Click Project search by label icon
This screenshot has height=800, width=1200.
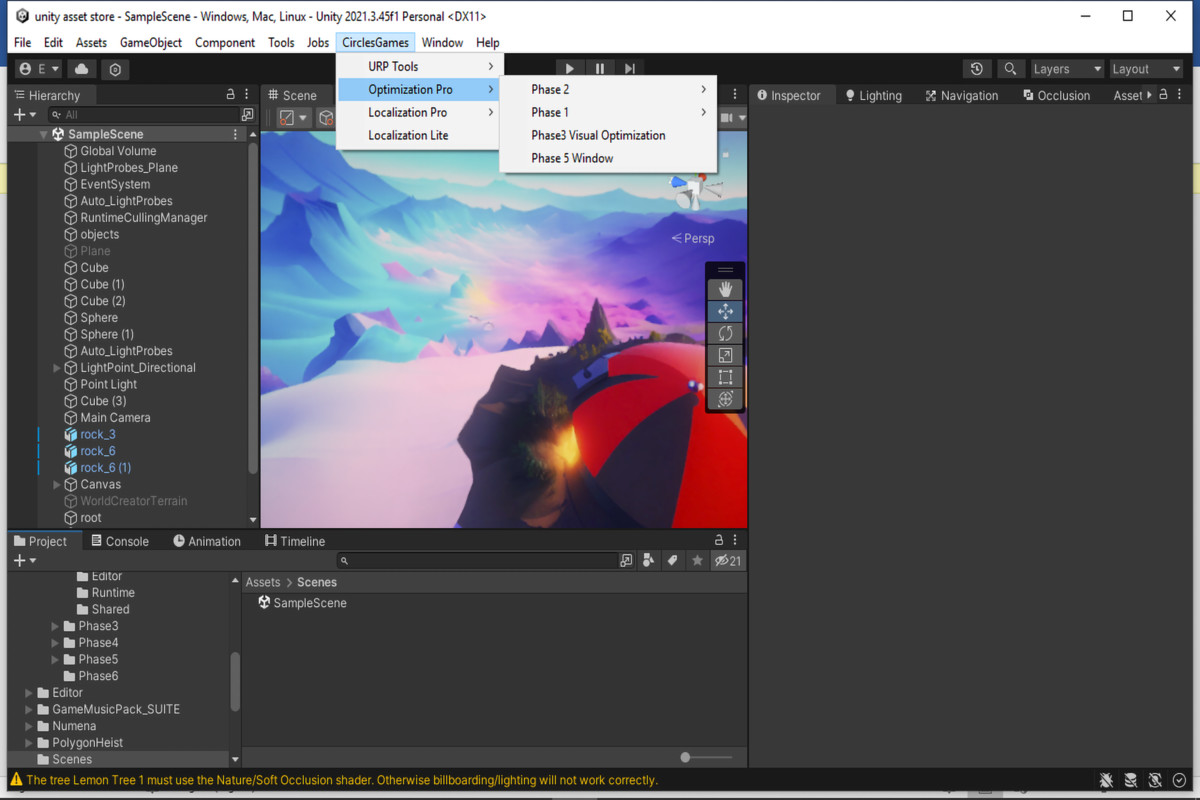[673, 561]
